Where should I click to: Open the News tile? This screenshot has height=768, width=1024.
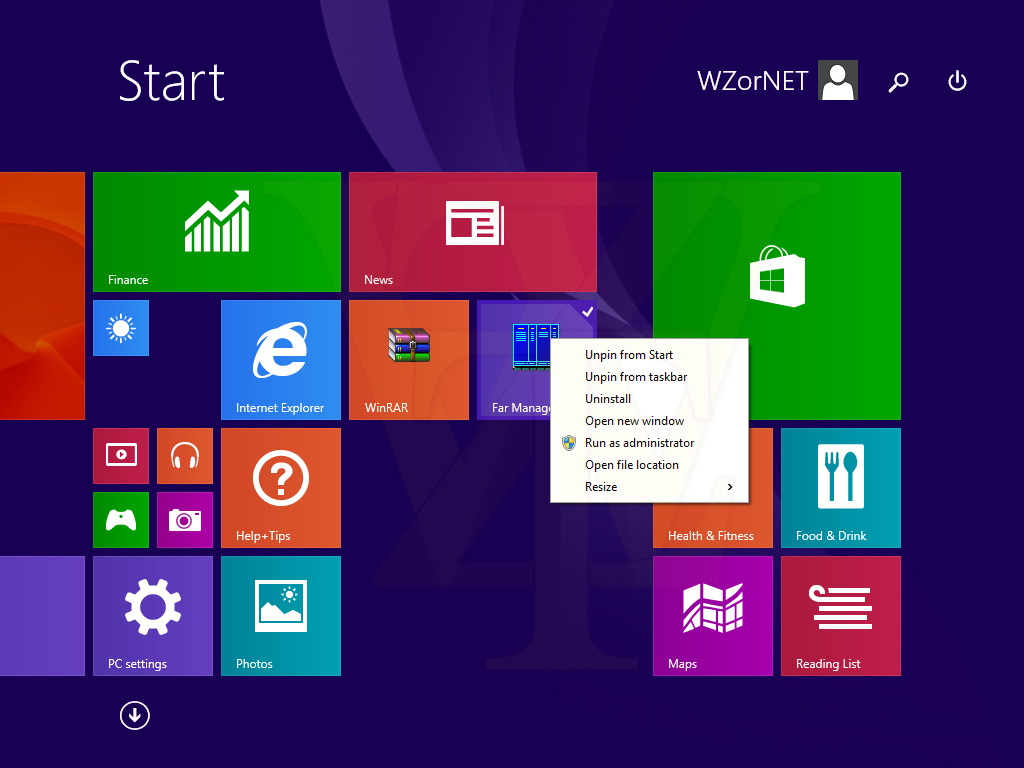[x=472, y=231]
